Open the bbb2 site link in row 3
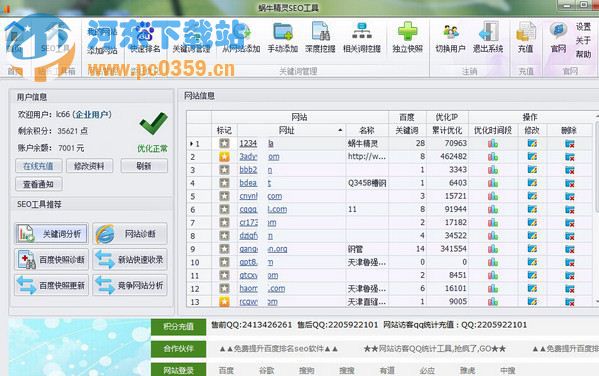The height and width of the screenshot is (376, 599). 248,170
